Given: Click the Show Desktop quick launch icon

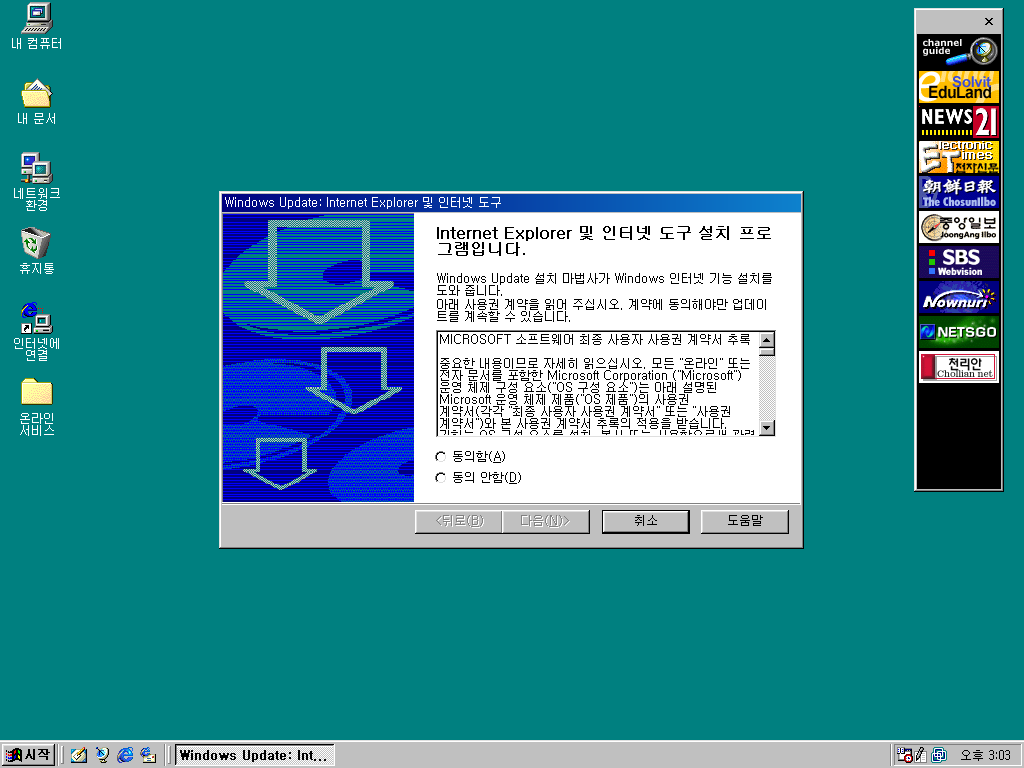Looking at the screenshot, I should pyautogui.click(x=79, y=755).
